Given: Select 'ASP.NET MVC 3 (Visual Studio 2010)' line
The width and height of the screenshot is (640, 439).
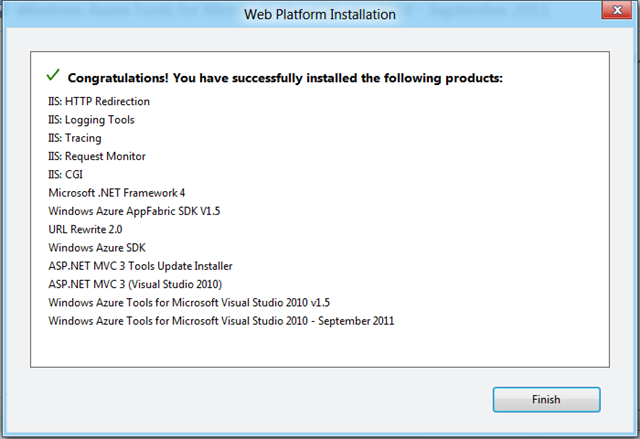Looking at the screenshot, I should (x=135, y=284).
